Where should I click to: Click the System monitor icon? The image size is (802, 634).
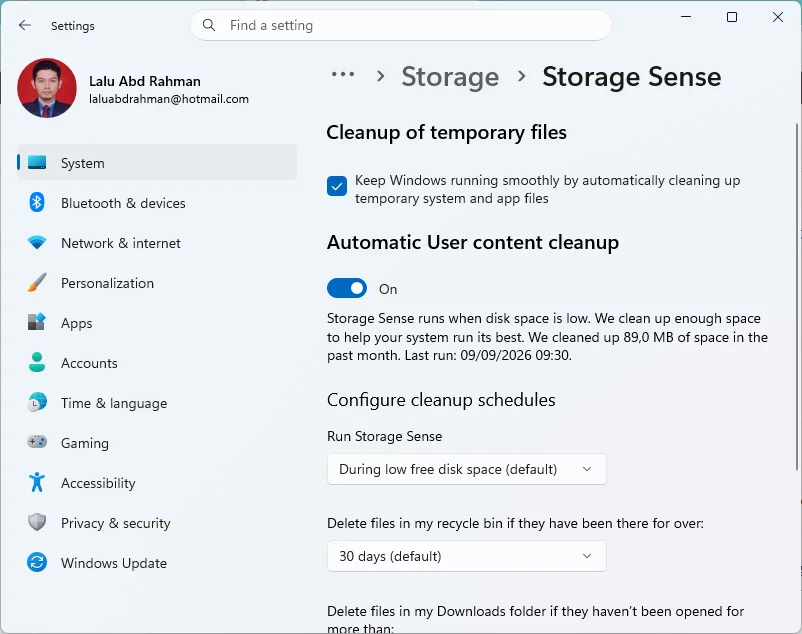[37, 163]
